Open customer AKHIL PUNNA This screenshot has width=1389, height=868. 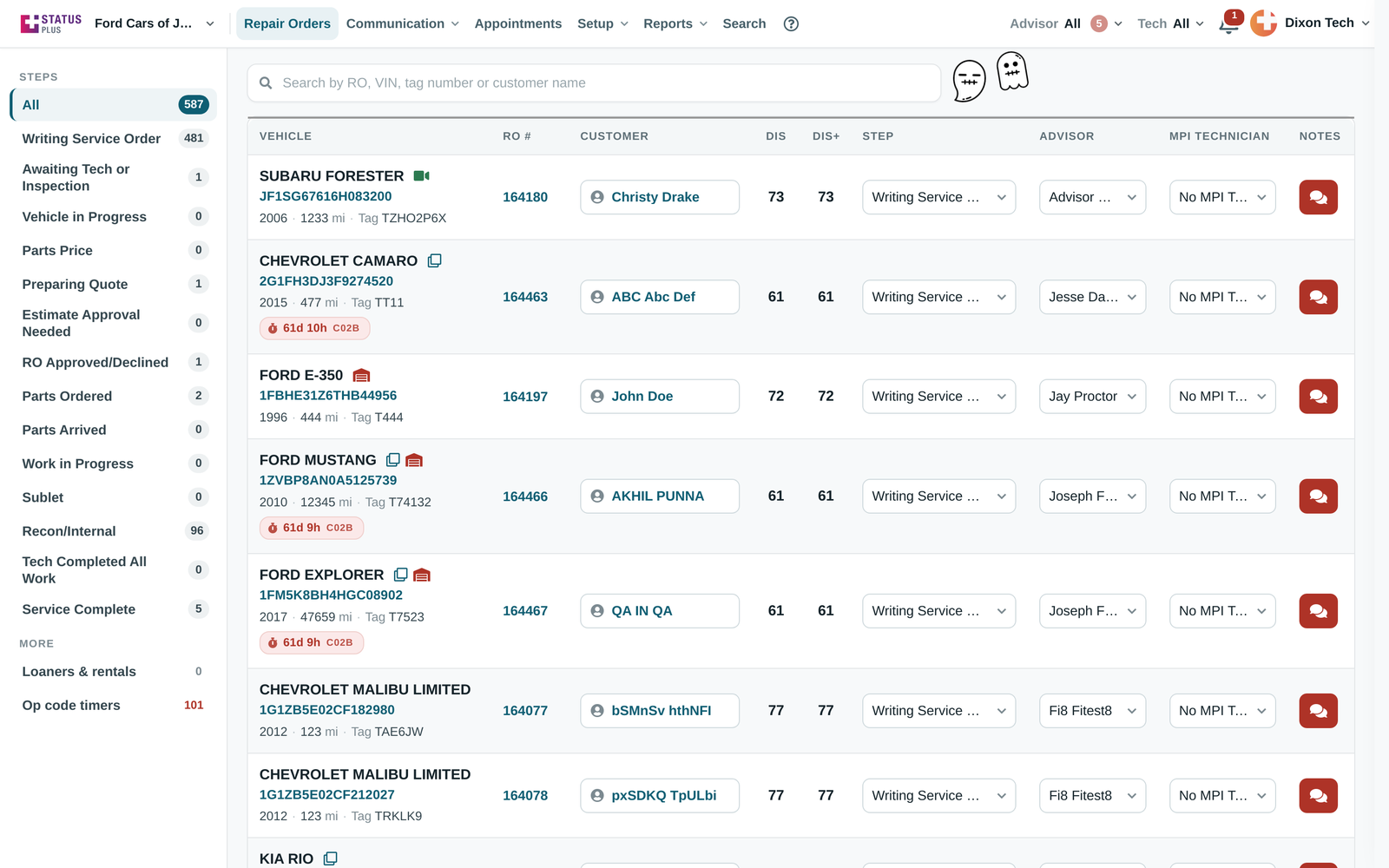660,496
